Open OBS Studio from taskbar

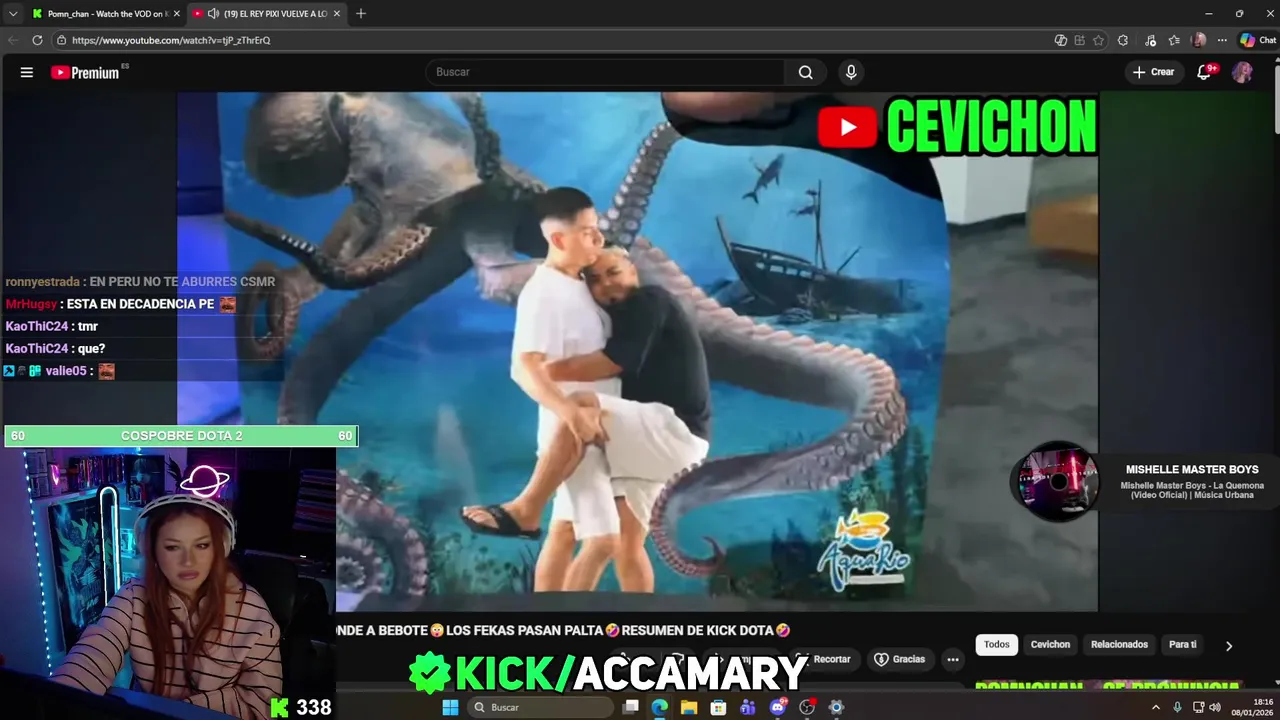pos(807,707)
